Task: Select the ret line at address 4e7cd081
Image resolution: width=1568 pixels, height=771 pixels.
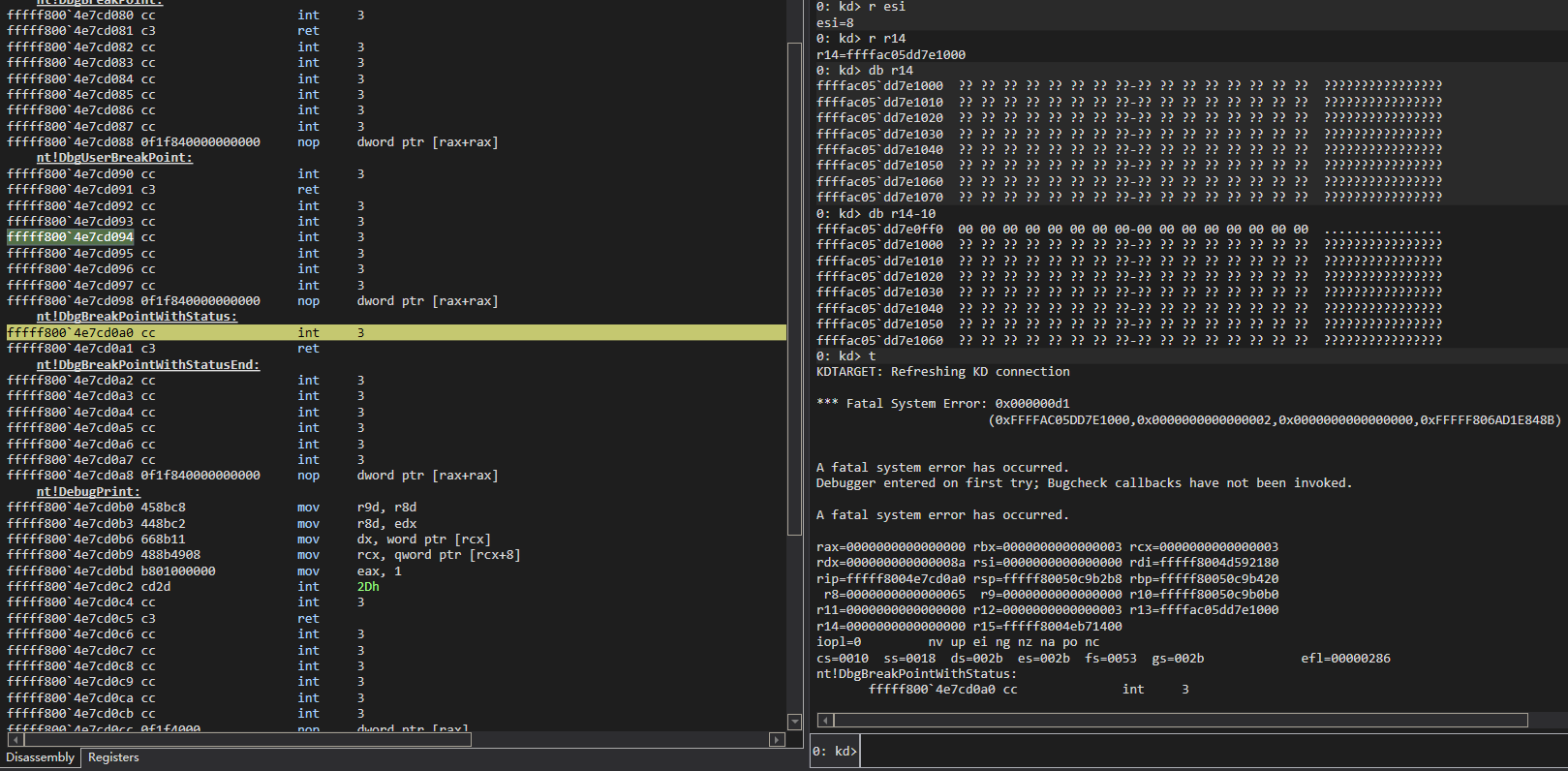Action: click(396, 31)
